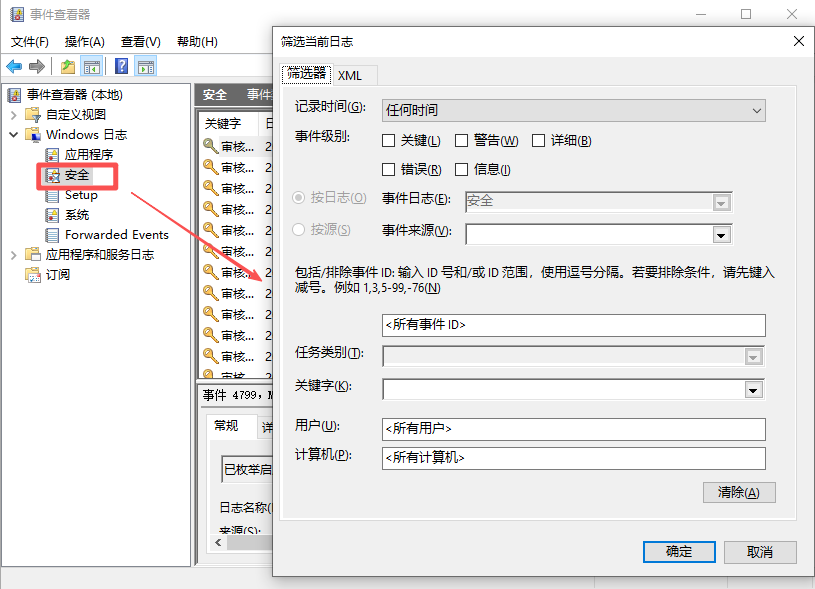Click the 用户 <所有用户> input field
The height and width of the screenshot is (589, 815).
[x=573, y=429]
